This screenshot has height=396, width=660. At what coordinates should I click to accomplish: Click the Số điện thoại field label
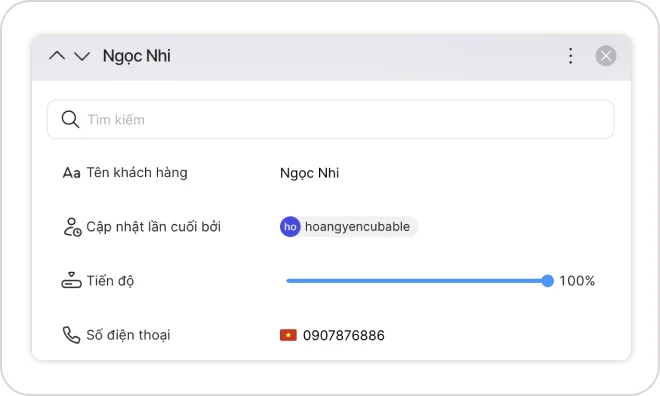128,335
